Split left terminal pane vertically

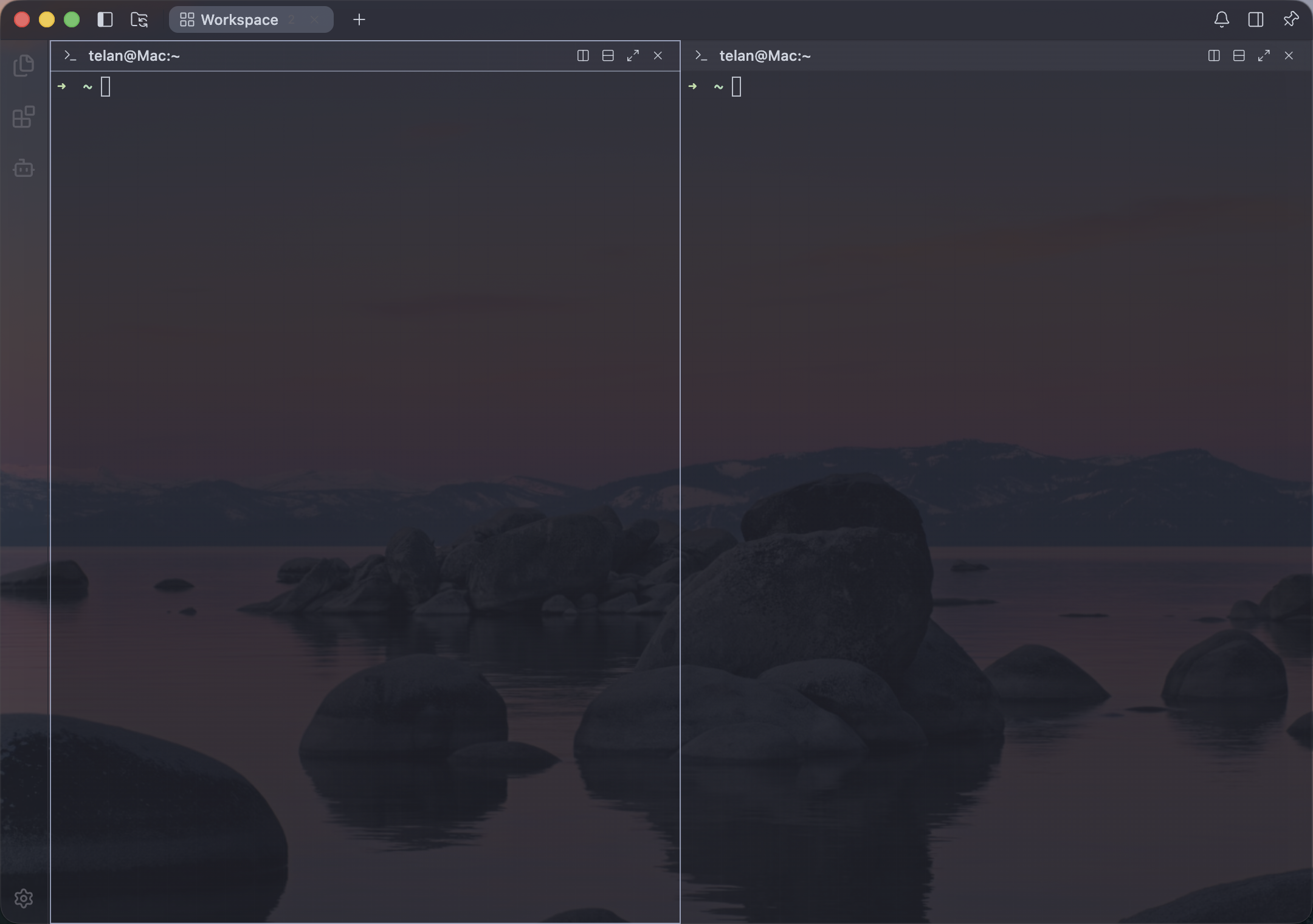[583, 56]
